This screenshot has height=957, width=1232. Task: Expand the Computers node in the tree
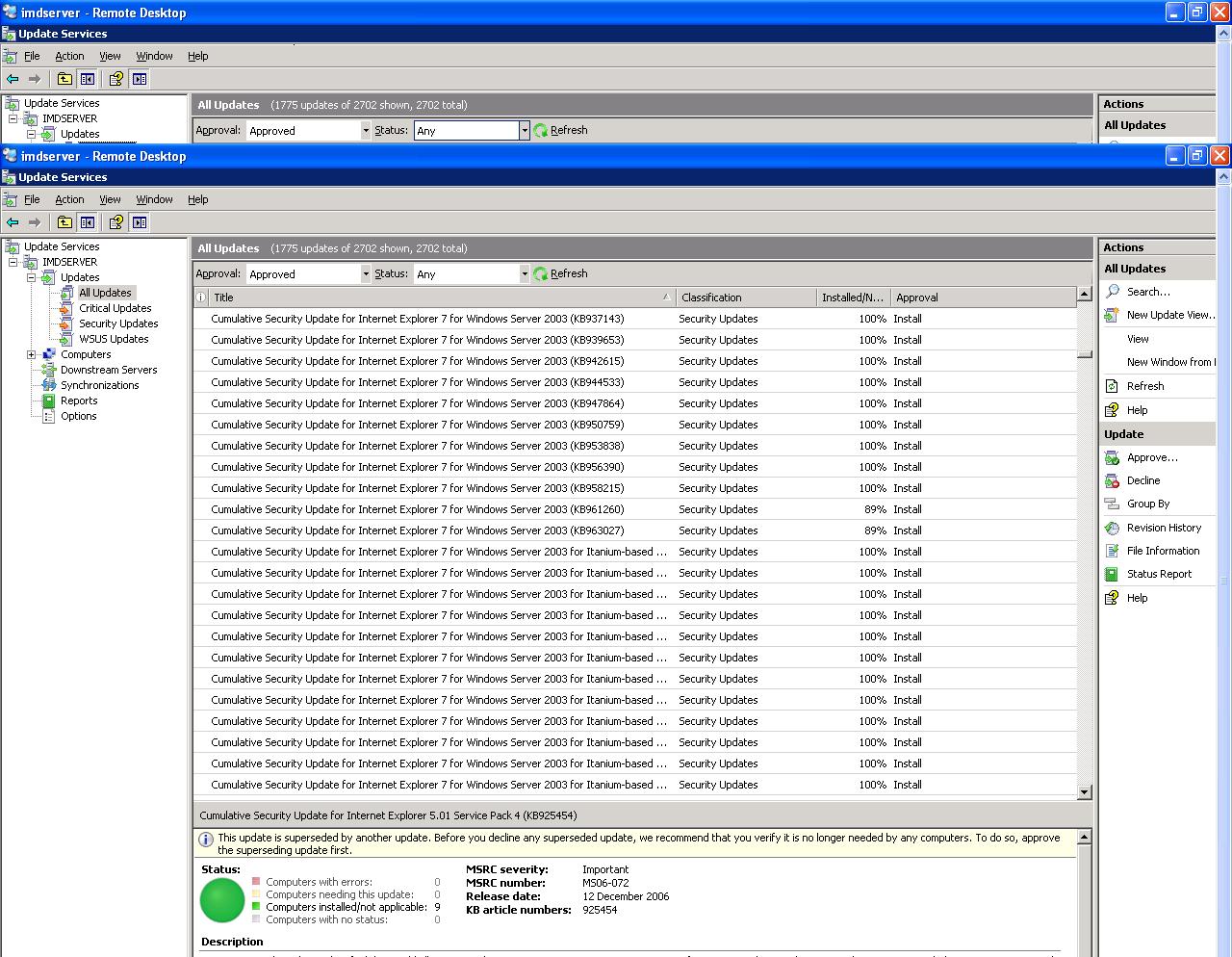coord(31,354)
